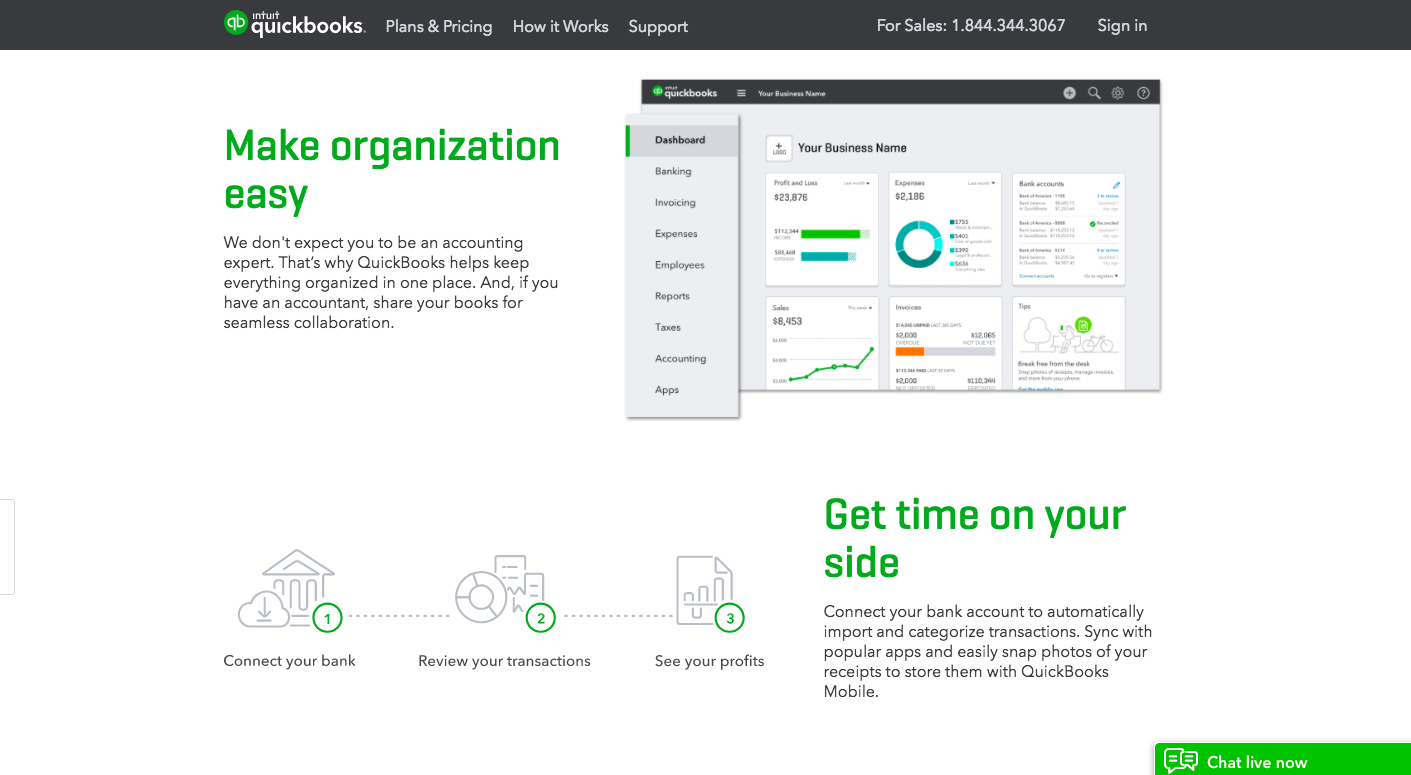The height and width of the screenshot is (775, 1411).
Task: Click the "Get time on your side" heading
Action: (x=975, y=538)
